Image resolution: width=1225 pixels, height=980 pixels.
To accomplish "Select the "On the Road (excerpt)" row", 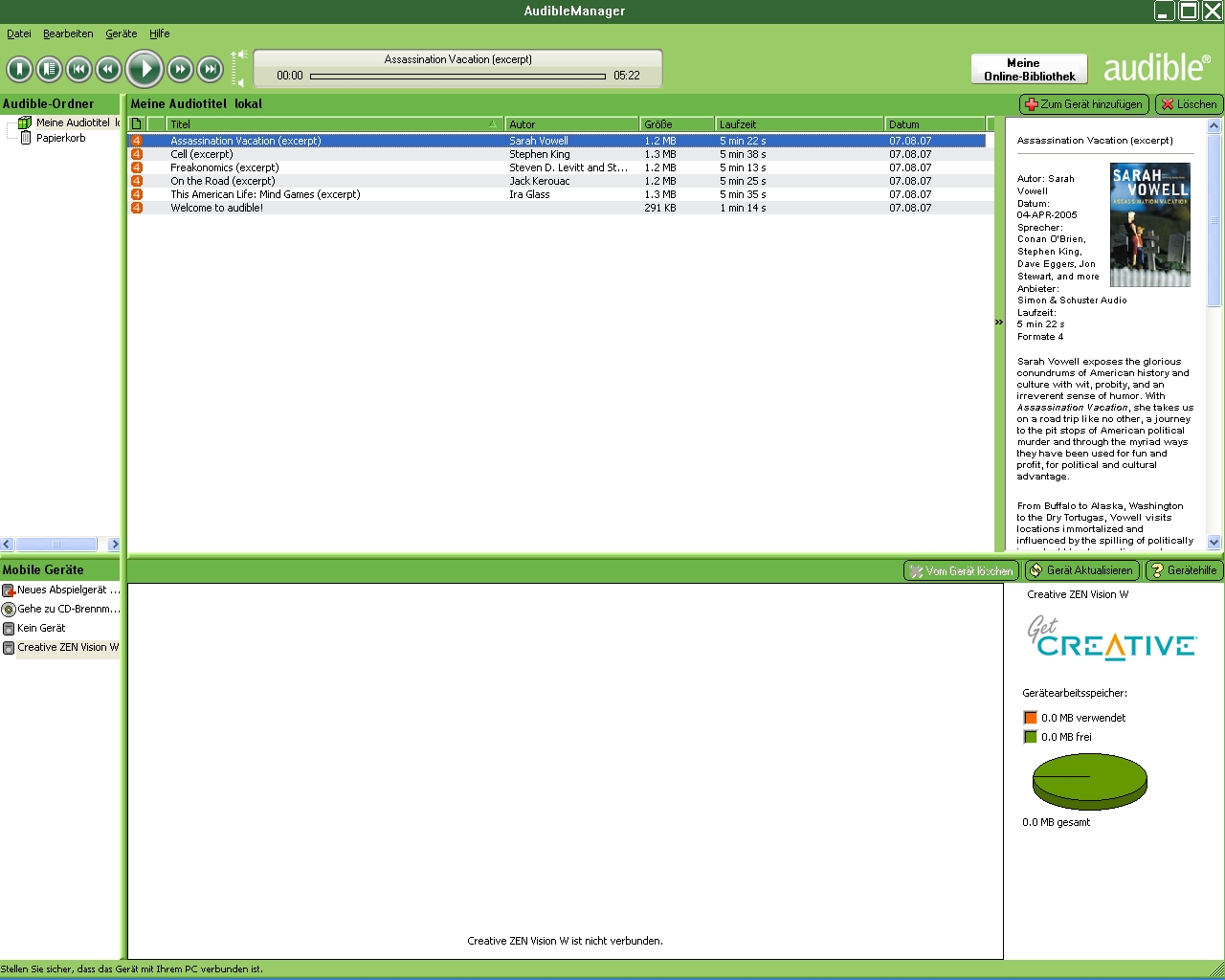I will tap(223, 181).
